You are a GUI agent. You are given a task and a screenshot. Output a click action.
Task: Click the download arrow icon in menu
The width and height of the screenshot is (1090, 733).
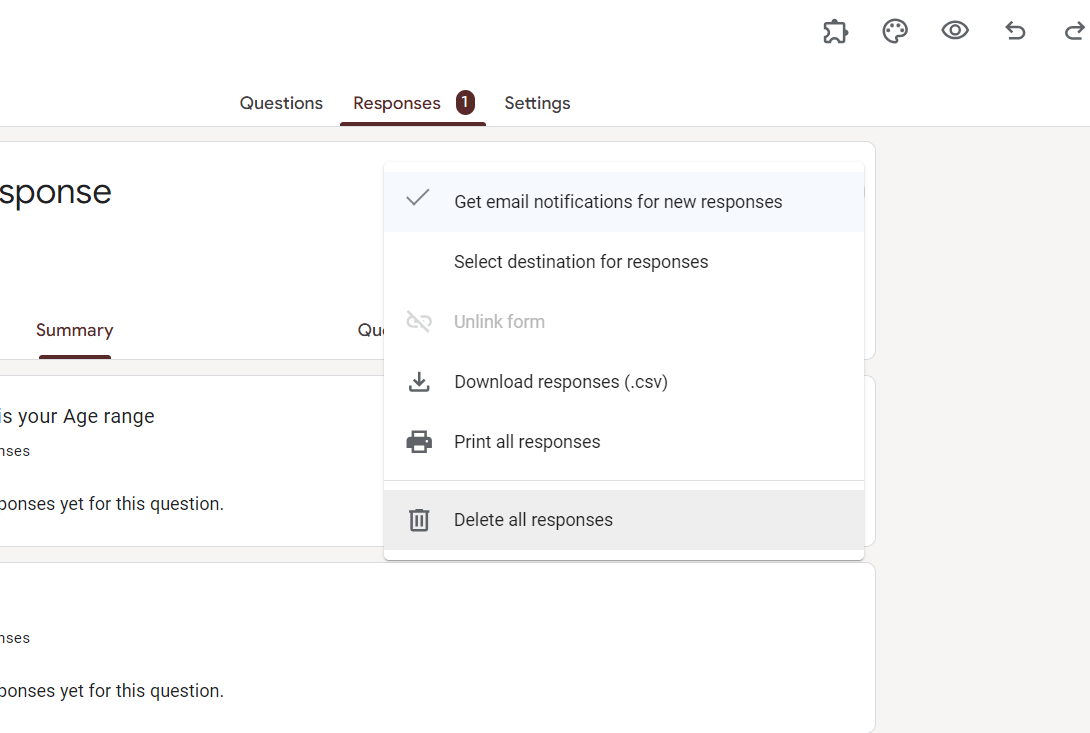coord(419,382)
